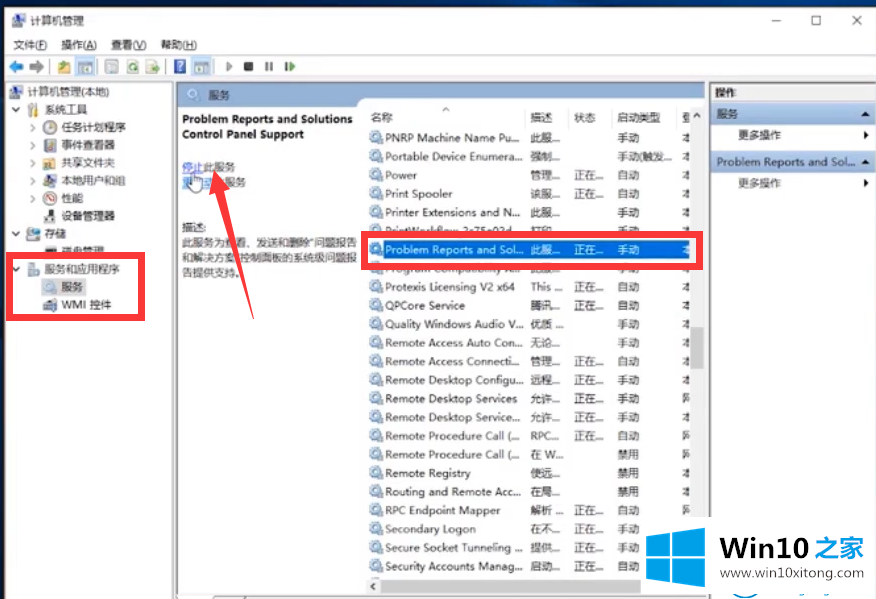Expand the 本地用户和组 node

pyautogui.click(x=32, y=180)
